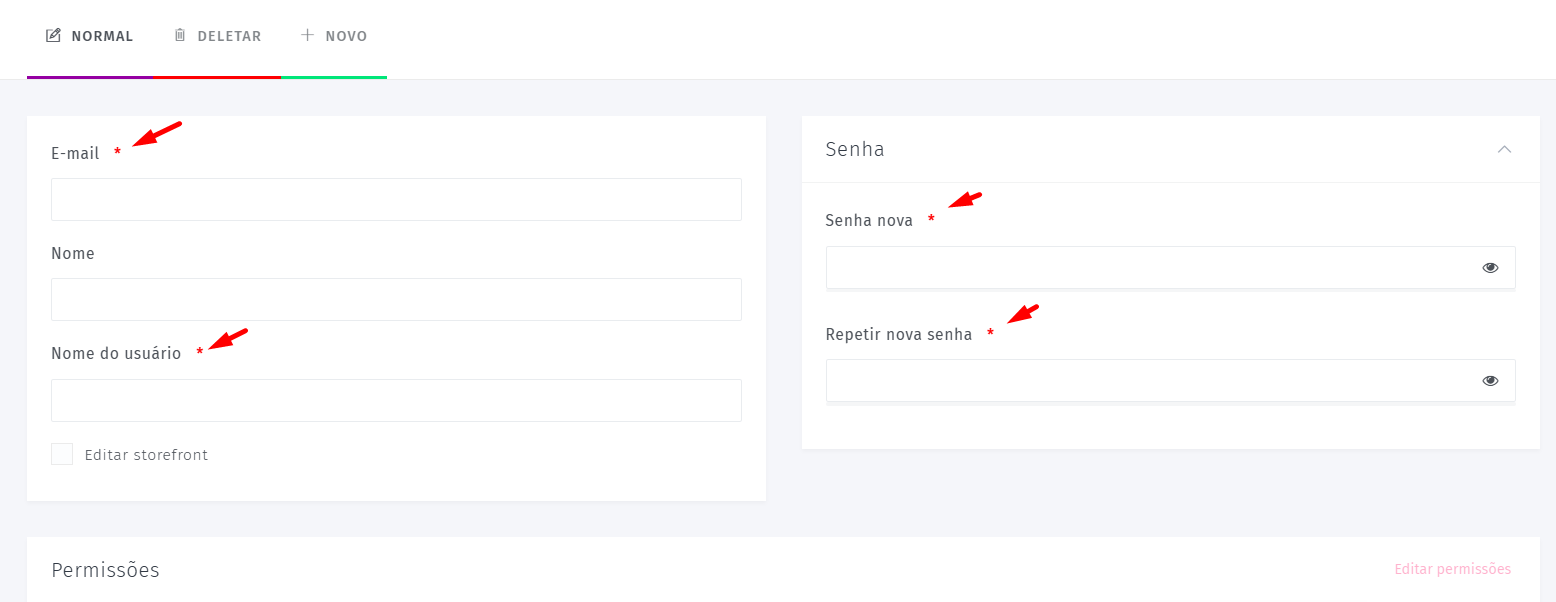
Task: Reveal Repetir nova senha using its eye icon
Action: coord(1490,381)
